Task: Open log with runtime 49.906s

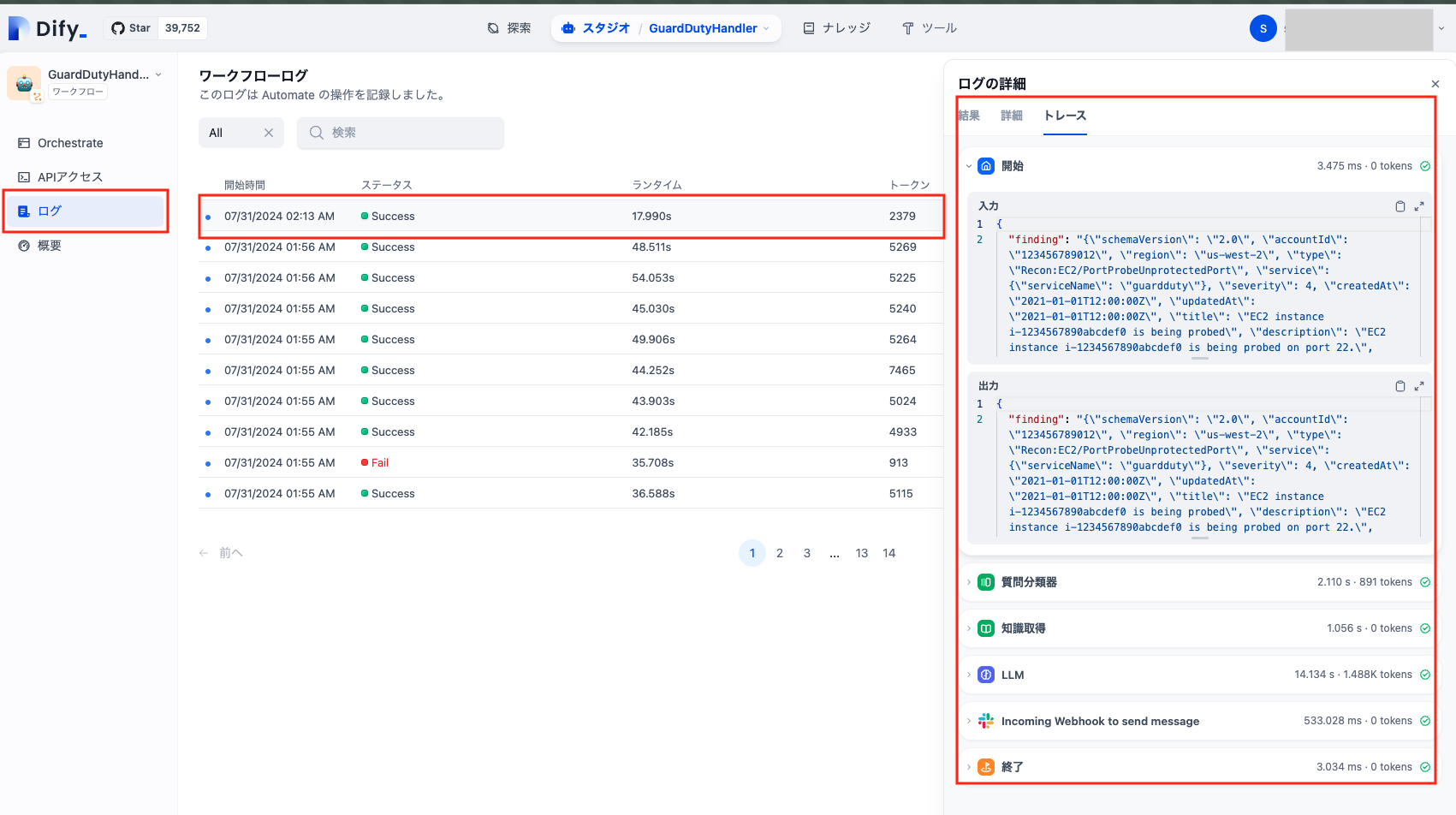Action: click(x=571, y=340)
